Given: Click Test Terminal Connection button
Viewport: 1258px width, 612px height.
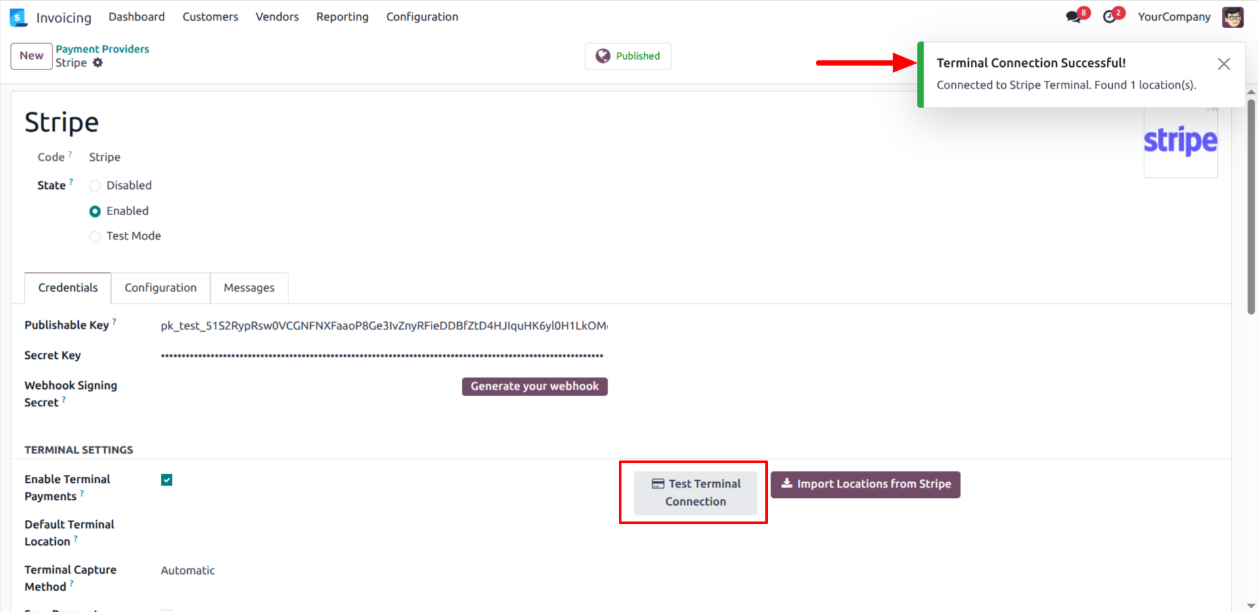Looking at the screenshot, I should click(x=696, y=493).
